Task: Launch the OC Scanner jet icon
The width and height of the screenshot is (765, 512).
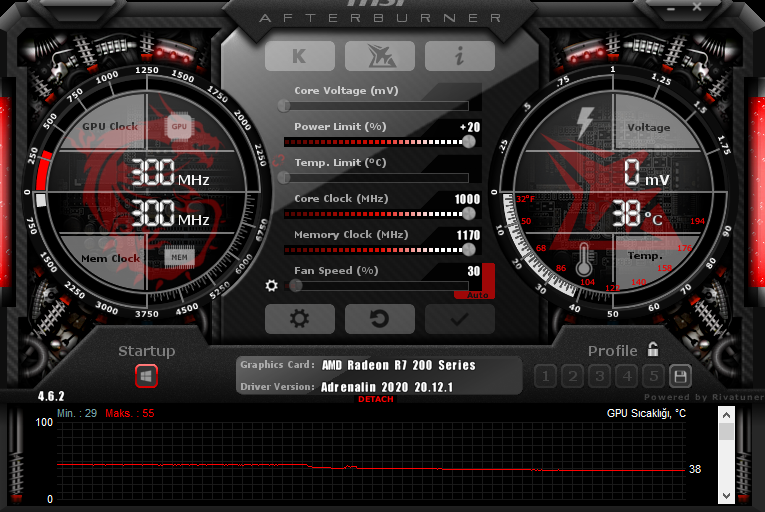Action: (x=380, y=56)
